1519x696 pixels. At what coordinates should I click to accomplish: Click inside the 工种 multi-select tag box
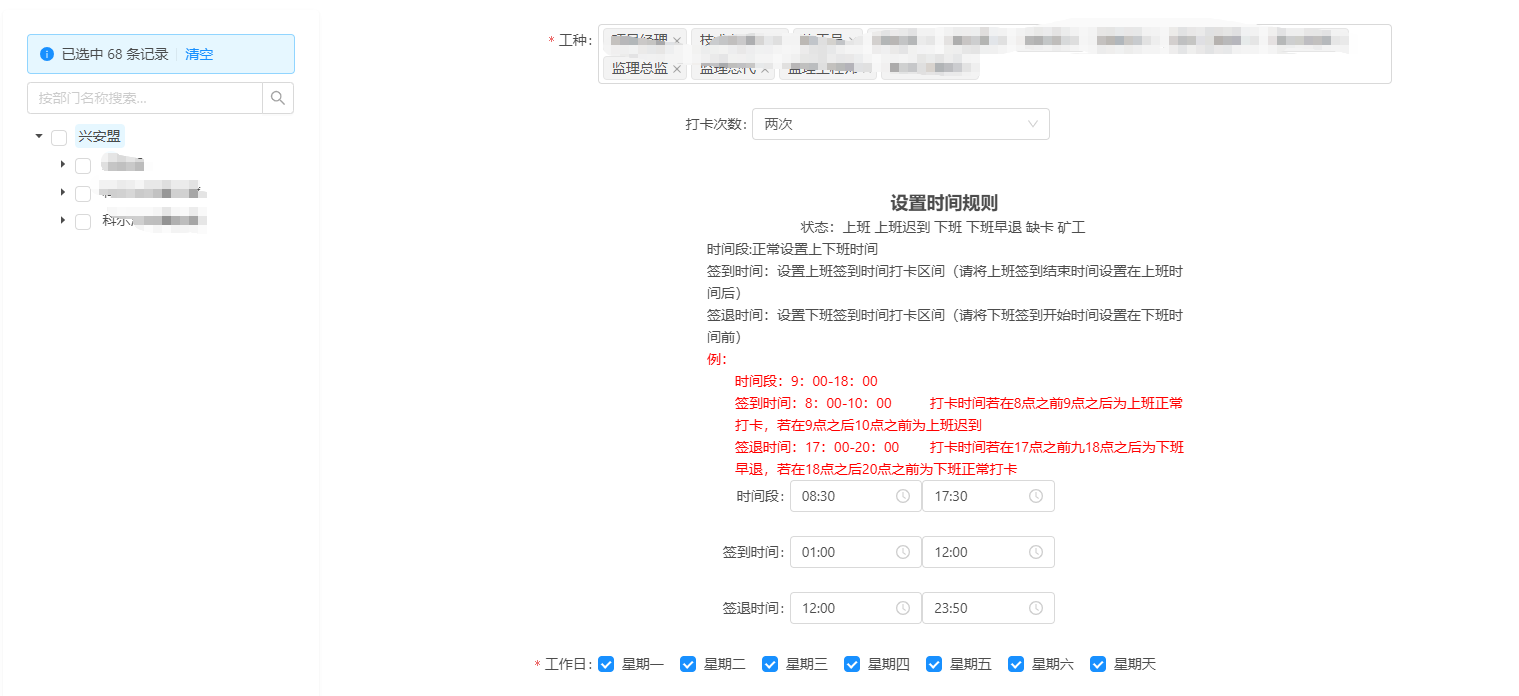pyautogui.click(x=995, y=54)
